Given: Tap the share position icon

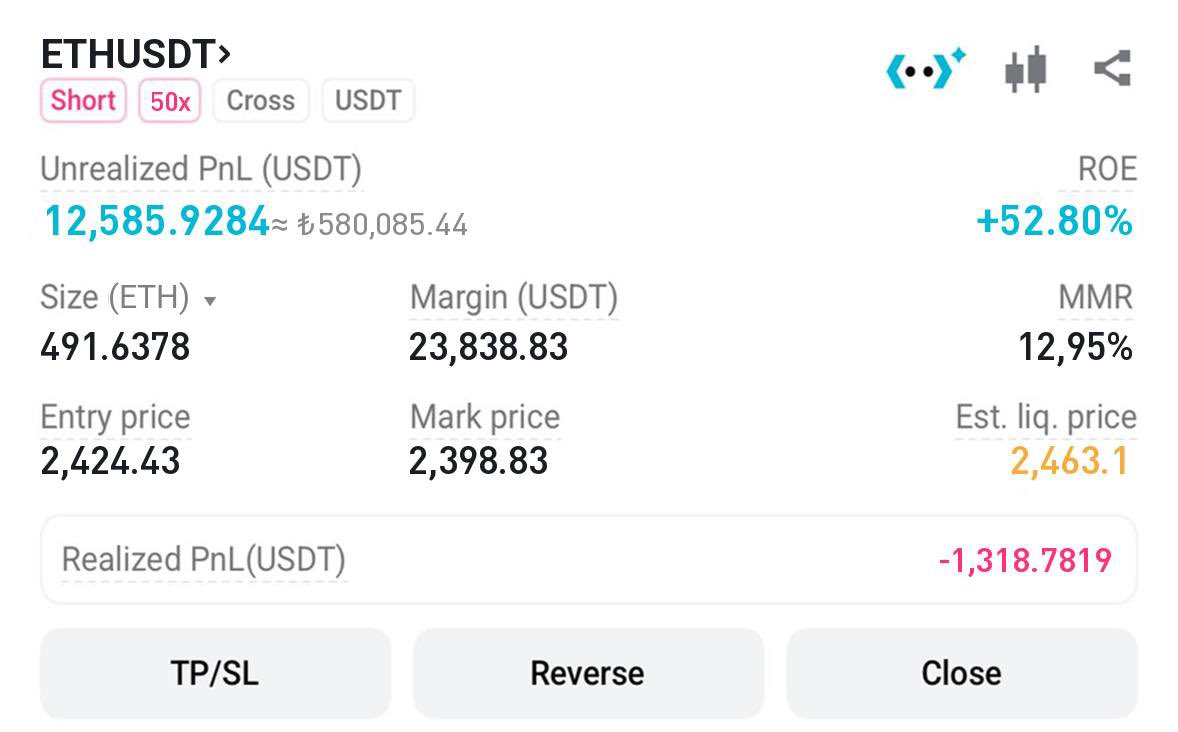Looking at the screenshot, I should [1113, 68].
